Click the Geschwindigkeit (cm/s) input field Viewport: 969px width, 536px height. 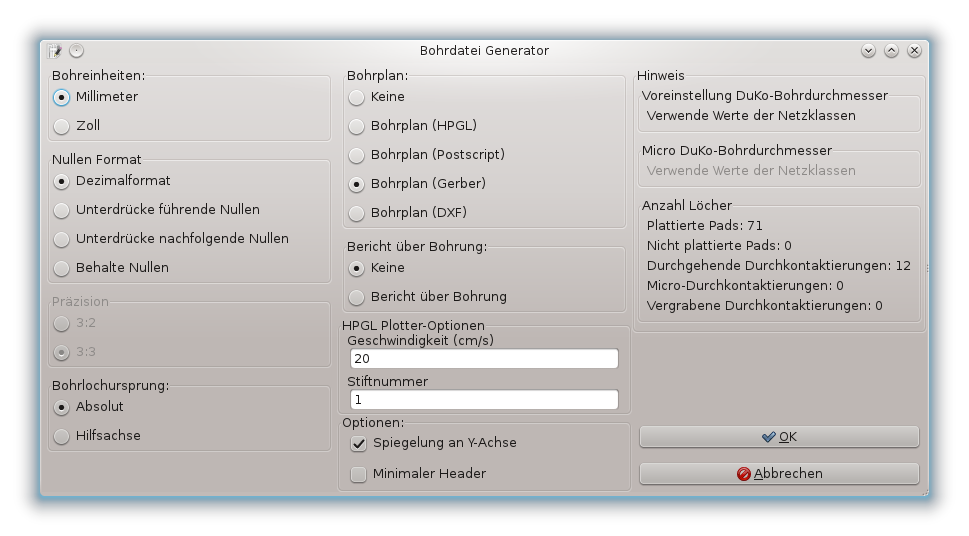tap(484, 359)
